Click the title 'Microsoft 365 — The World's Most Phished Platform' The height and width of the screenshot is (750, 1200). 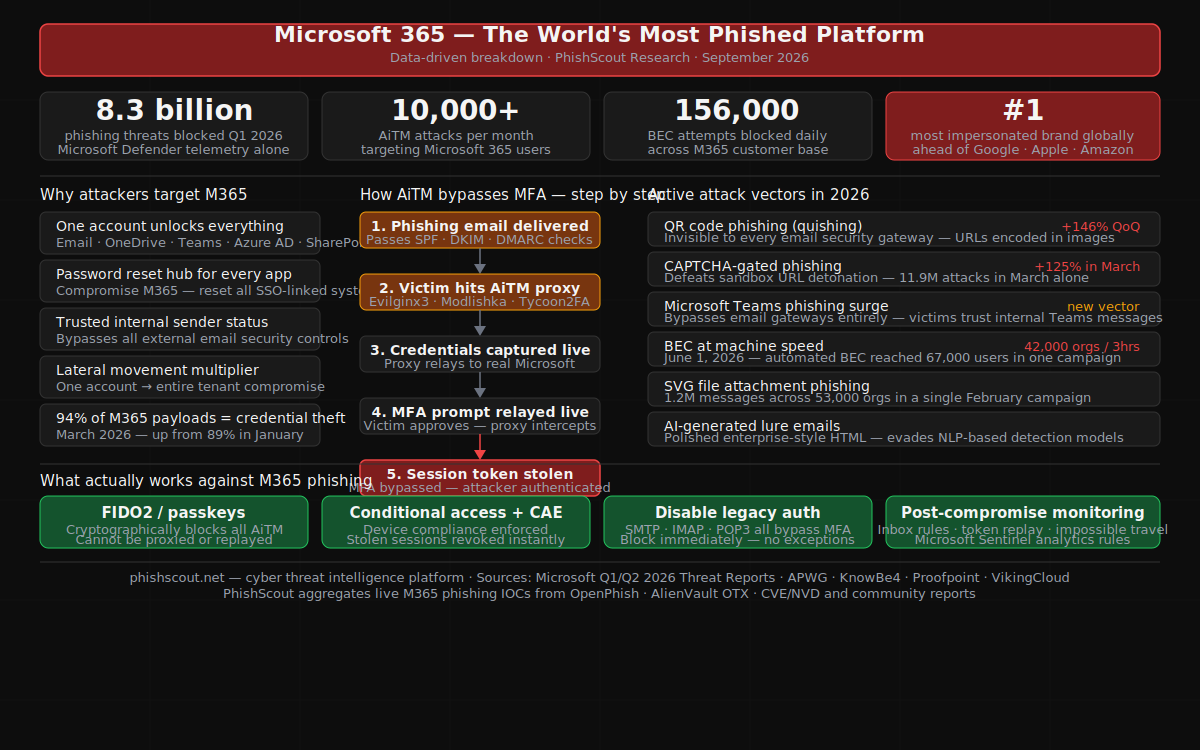[599, 35]
